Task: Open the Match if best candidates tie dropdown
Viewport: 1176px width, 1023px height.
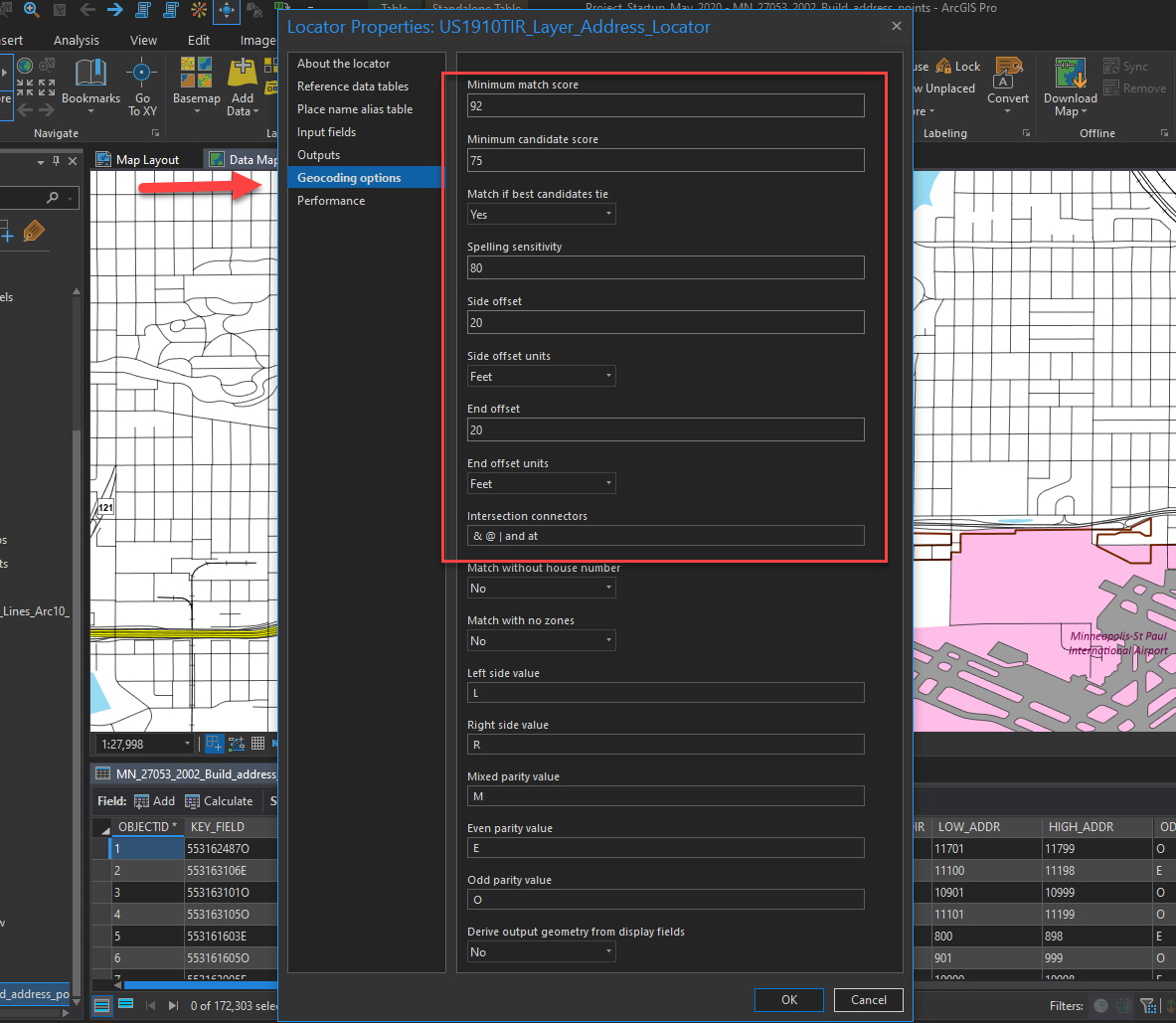Action: [541, 215]
